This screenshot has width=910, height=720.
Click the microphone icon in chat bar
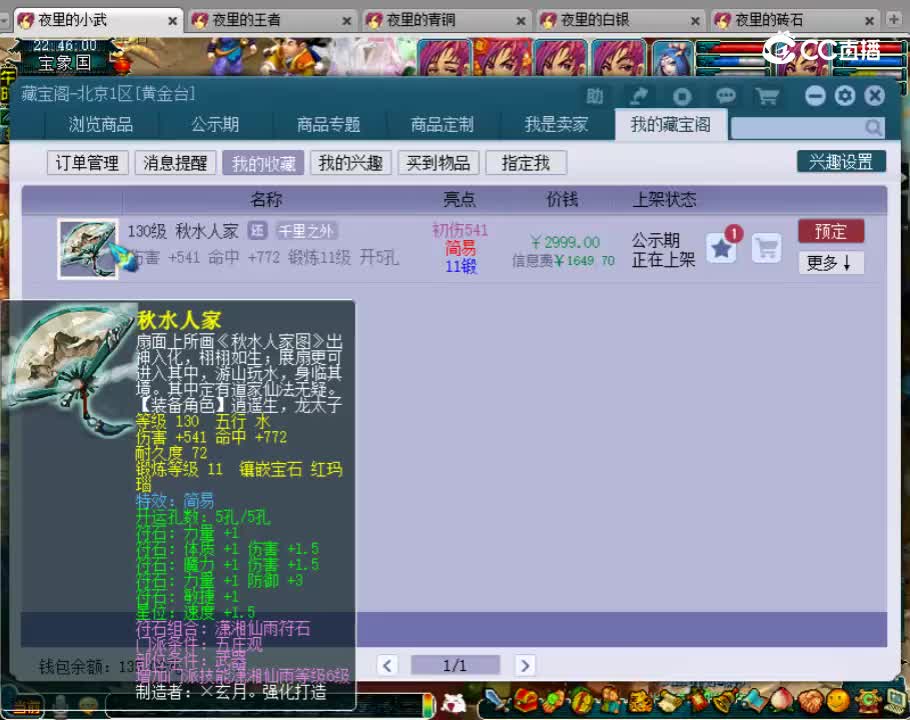[60, 705]
